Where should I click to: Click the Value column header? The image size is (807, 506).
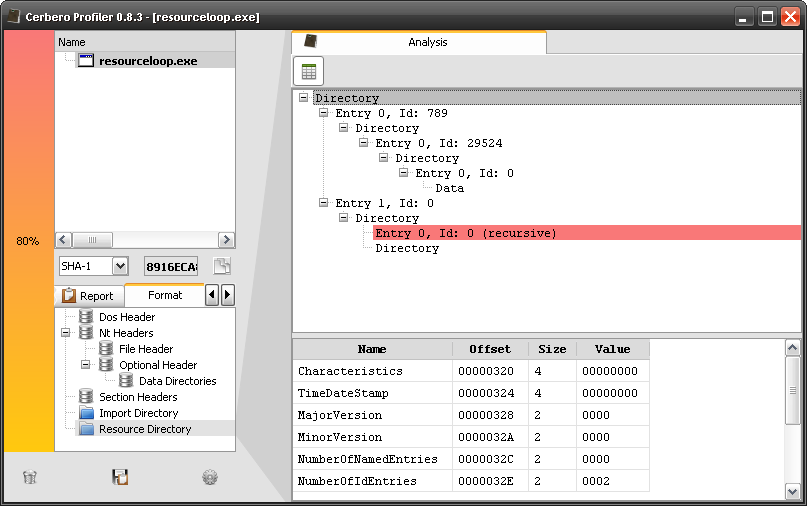tap(612, 349)
